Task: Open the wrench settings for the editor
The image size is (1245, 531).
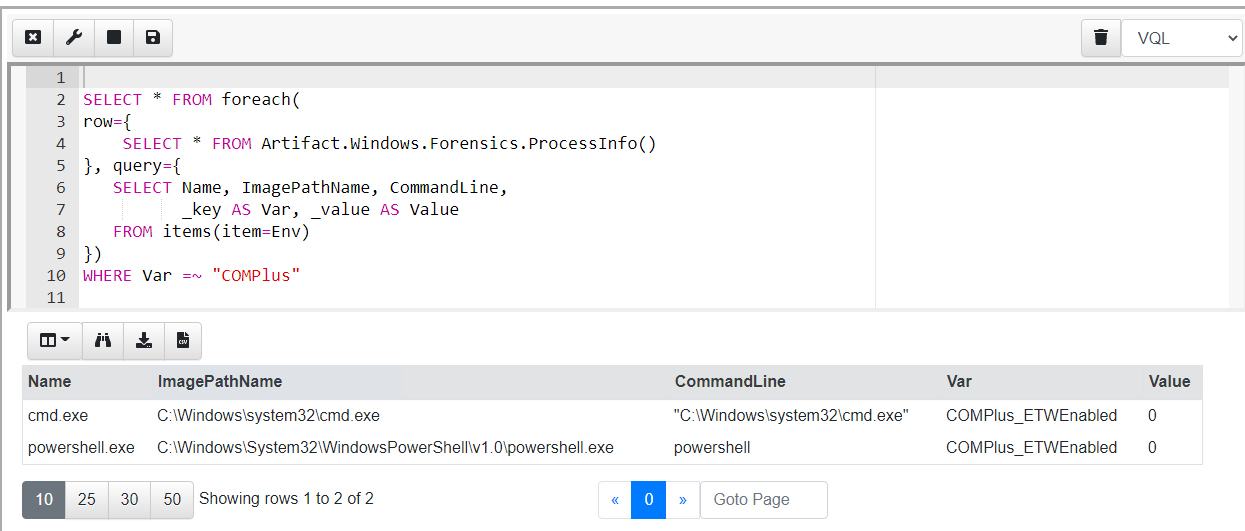Action: pyautogui.click(x=73, y=38)
